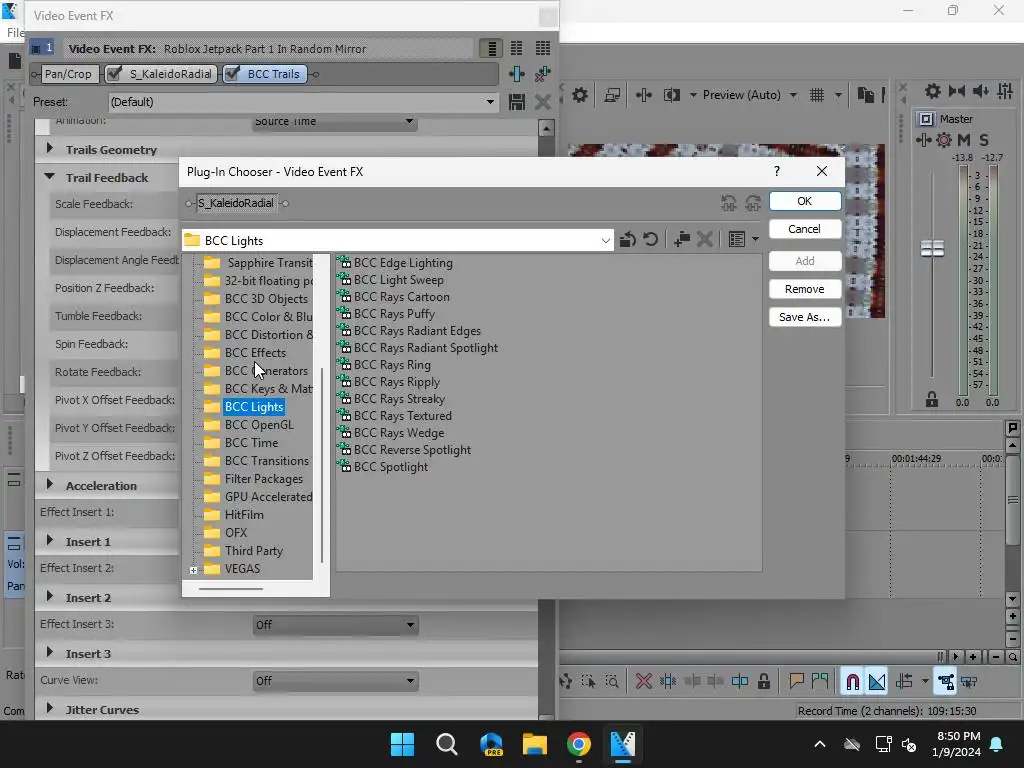
Task: Click the Dim Output speaker icon
Action: [x=981, y=91]
